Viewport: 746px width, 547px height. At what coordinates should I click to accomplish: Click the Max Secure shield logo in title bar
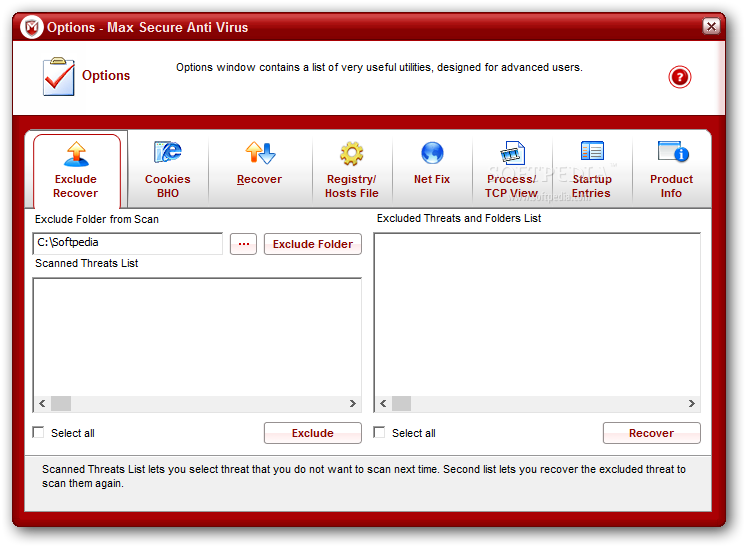click(x=31, y=28)
